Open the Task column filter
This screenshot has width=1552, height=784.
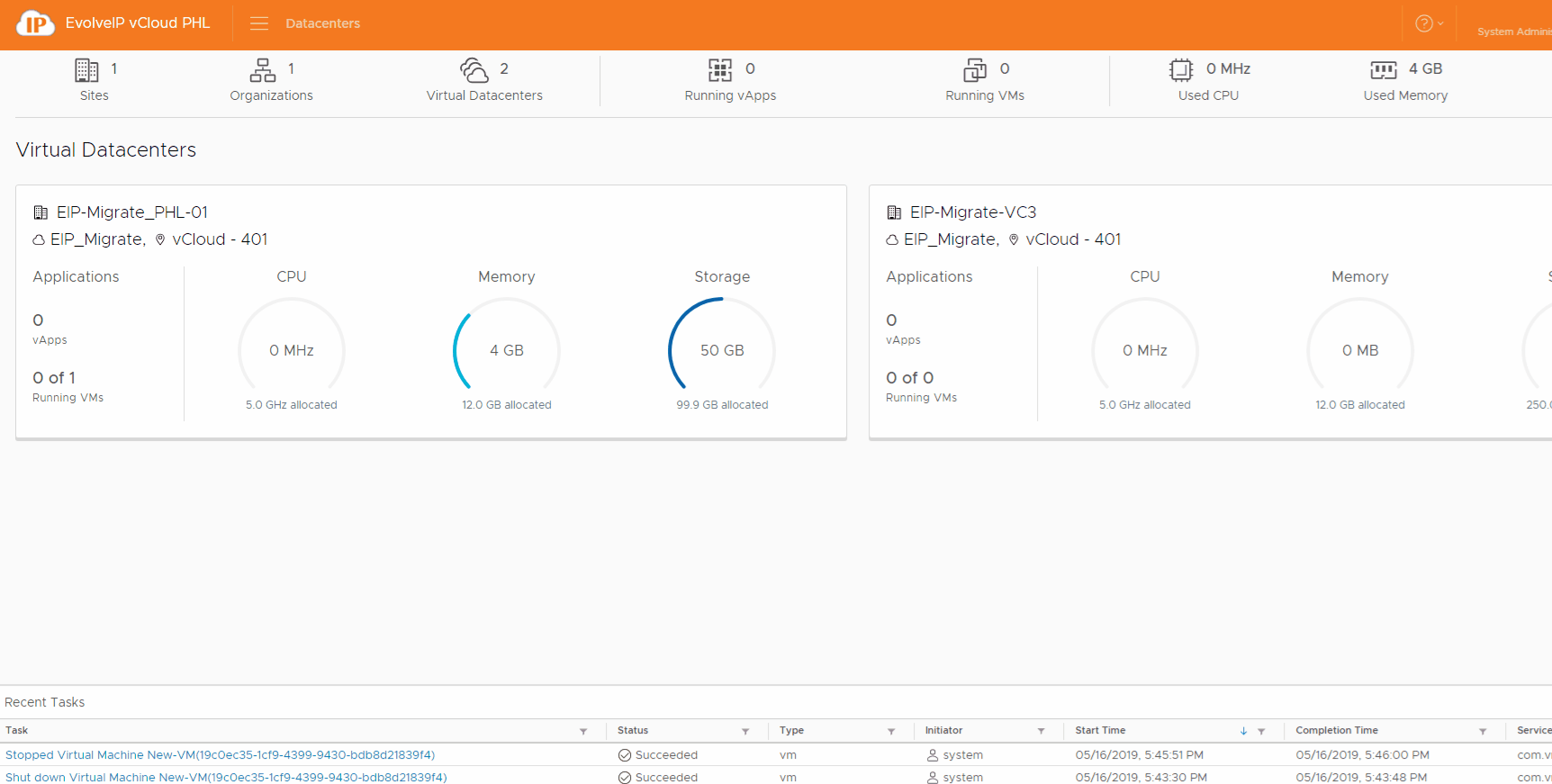583,732
